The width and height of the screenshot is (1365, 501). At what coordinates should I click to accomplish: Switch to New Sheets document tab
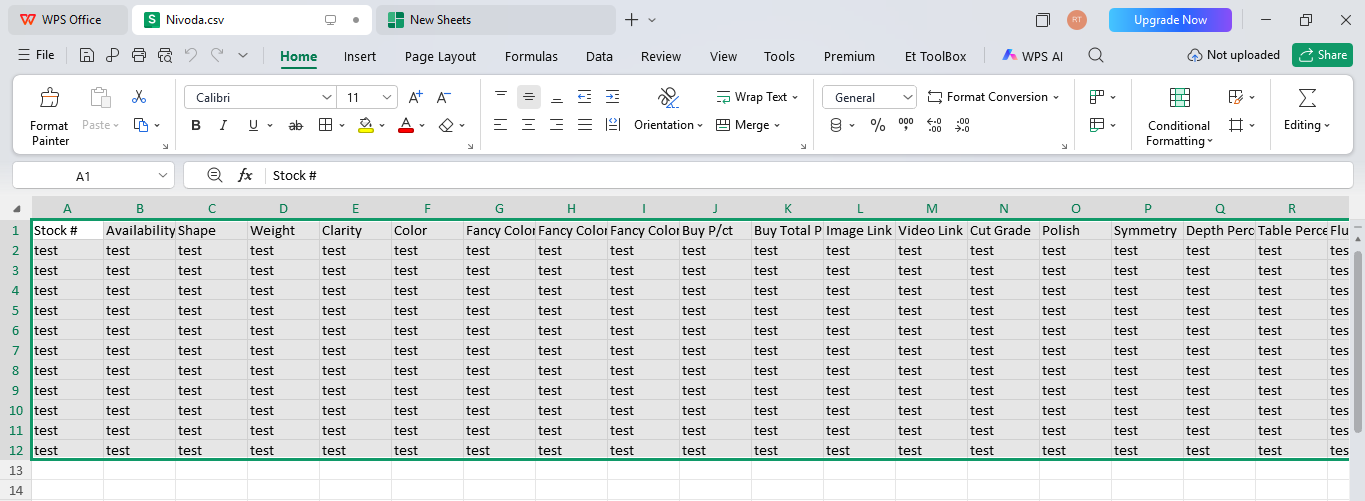495,20
